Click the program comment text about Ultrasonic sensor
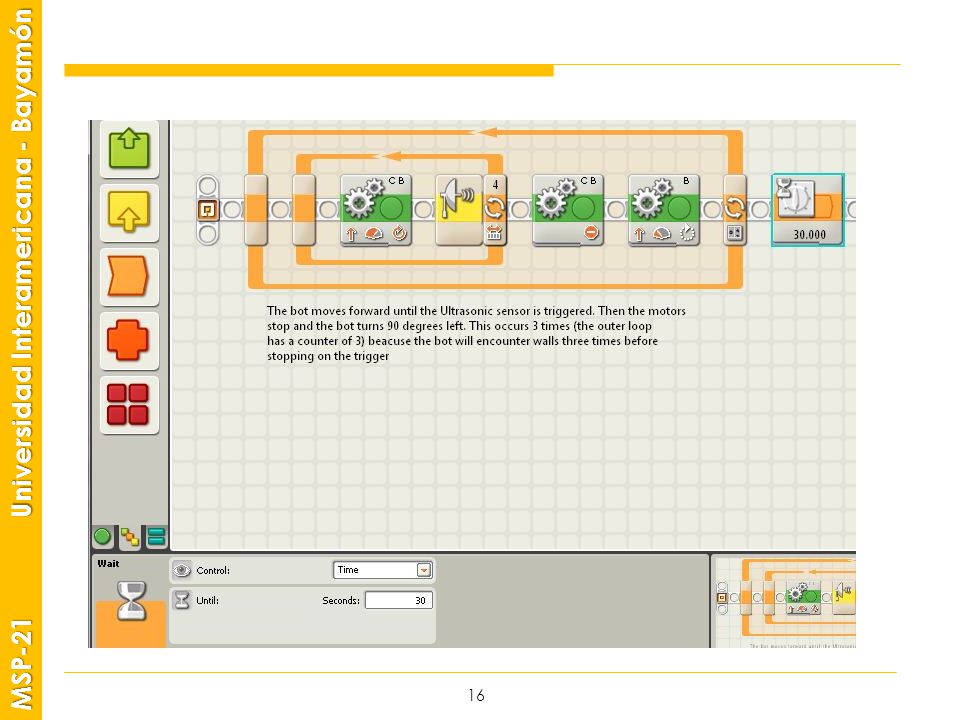Viewport: 960px width, 720px height. pos(476,334)
